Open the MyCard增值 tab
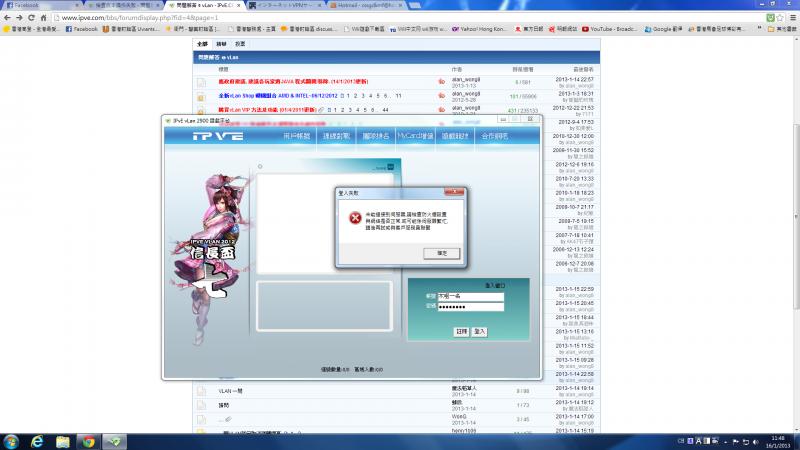Image resolution: width=800 pixels, height=450 pixels. 415,134
